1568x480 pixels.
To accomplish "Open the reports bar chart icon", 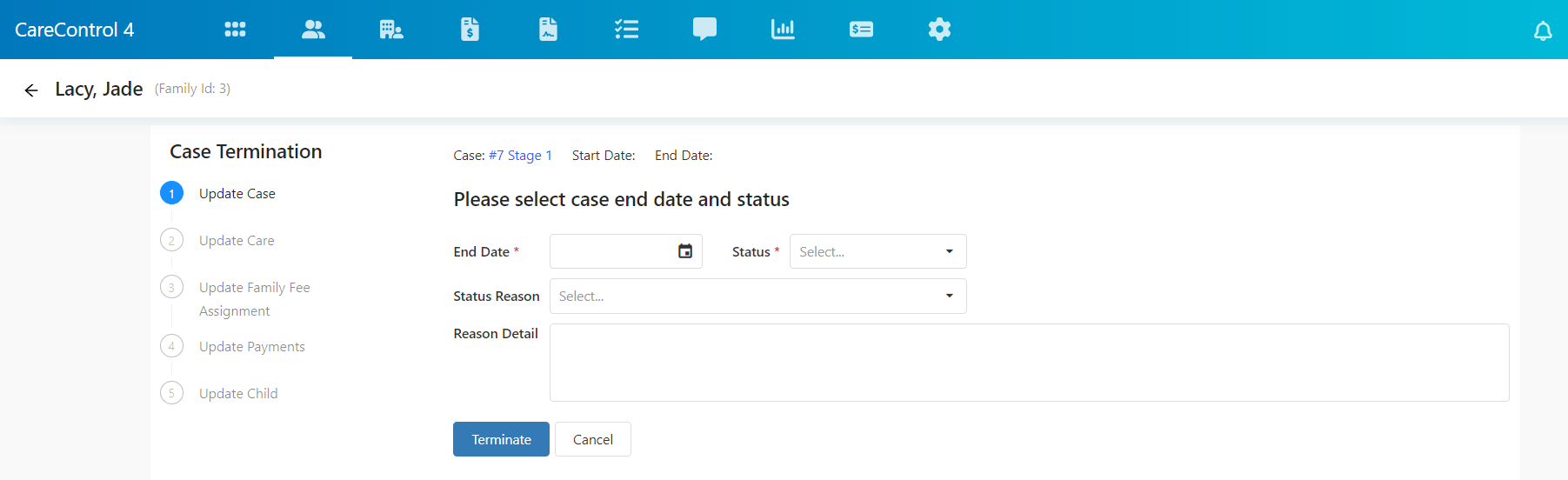I will coord(783,30).
